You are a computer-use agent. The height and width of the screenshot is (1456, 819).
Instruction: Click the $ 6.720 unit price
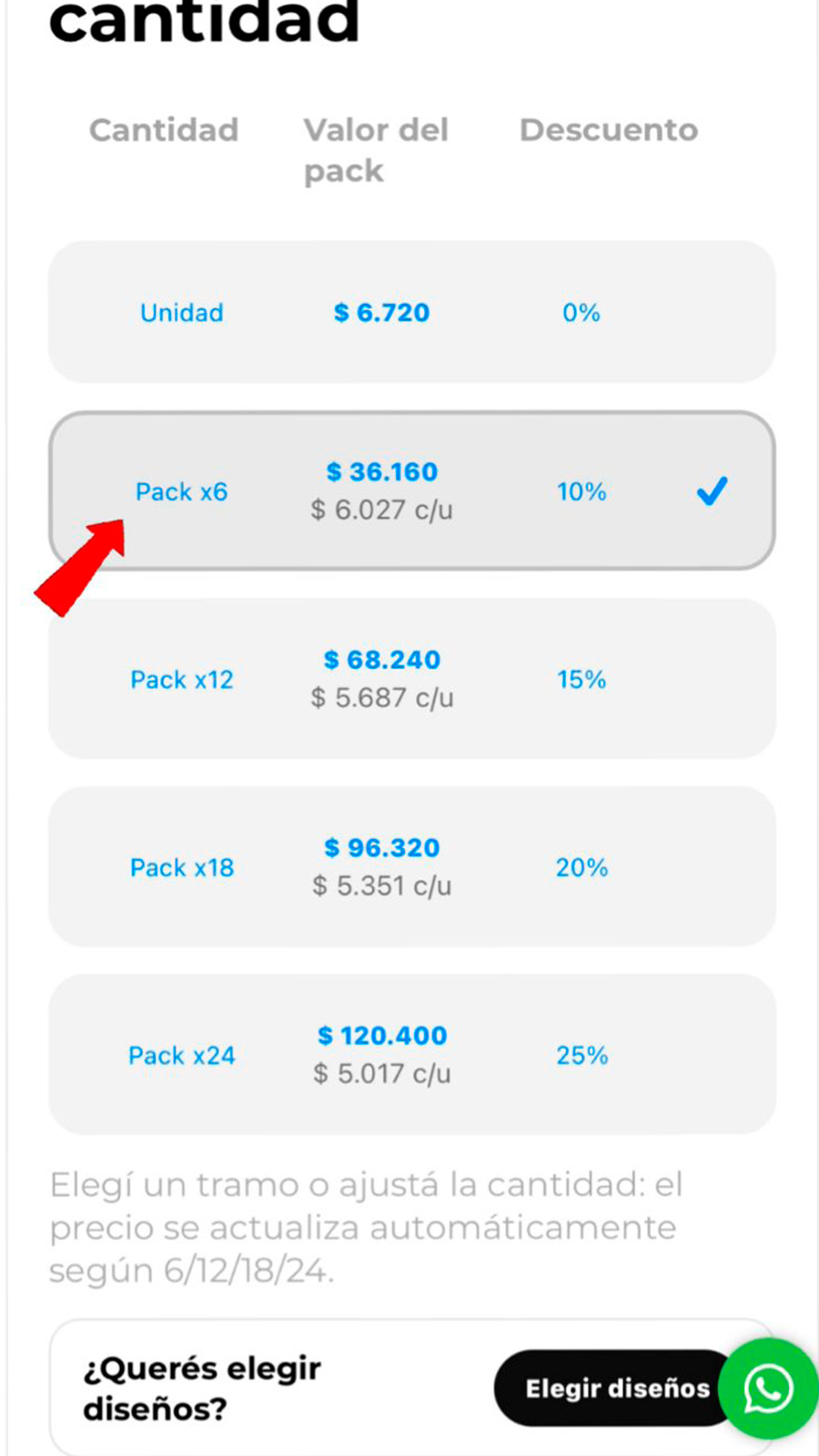pyautogui.click(x=381, y=313)
